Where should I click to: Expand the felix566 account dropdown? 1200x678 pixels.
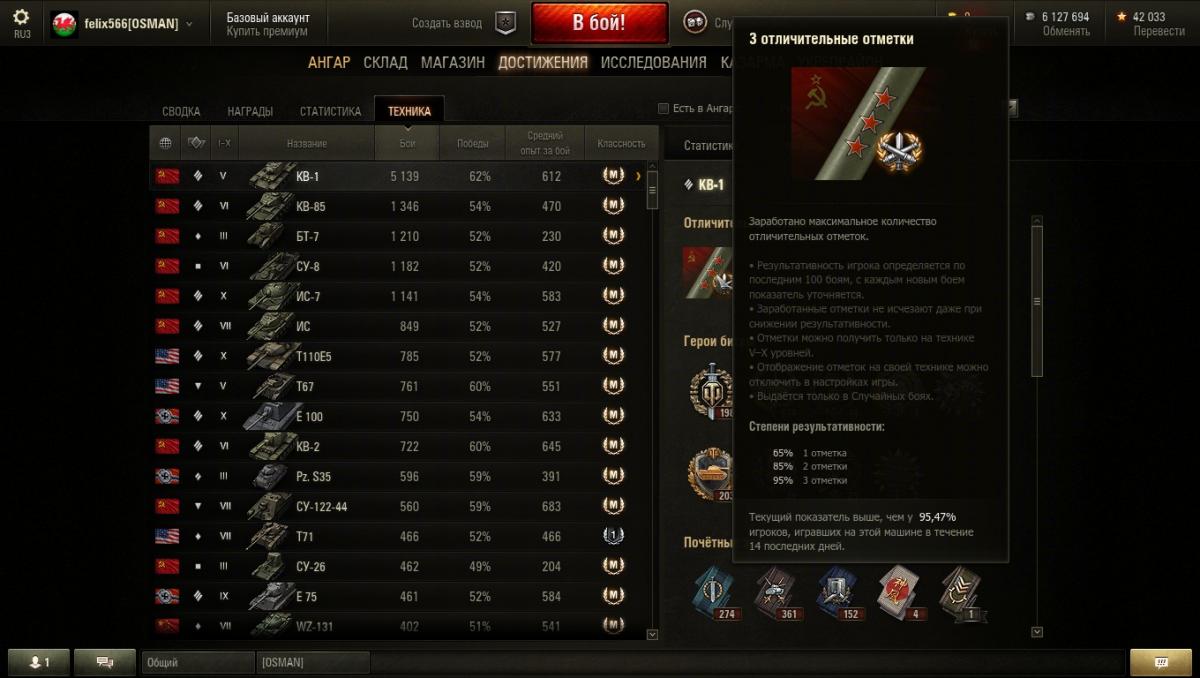click(190, 23)
